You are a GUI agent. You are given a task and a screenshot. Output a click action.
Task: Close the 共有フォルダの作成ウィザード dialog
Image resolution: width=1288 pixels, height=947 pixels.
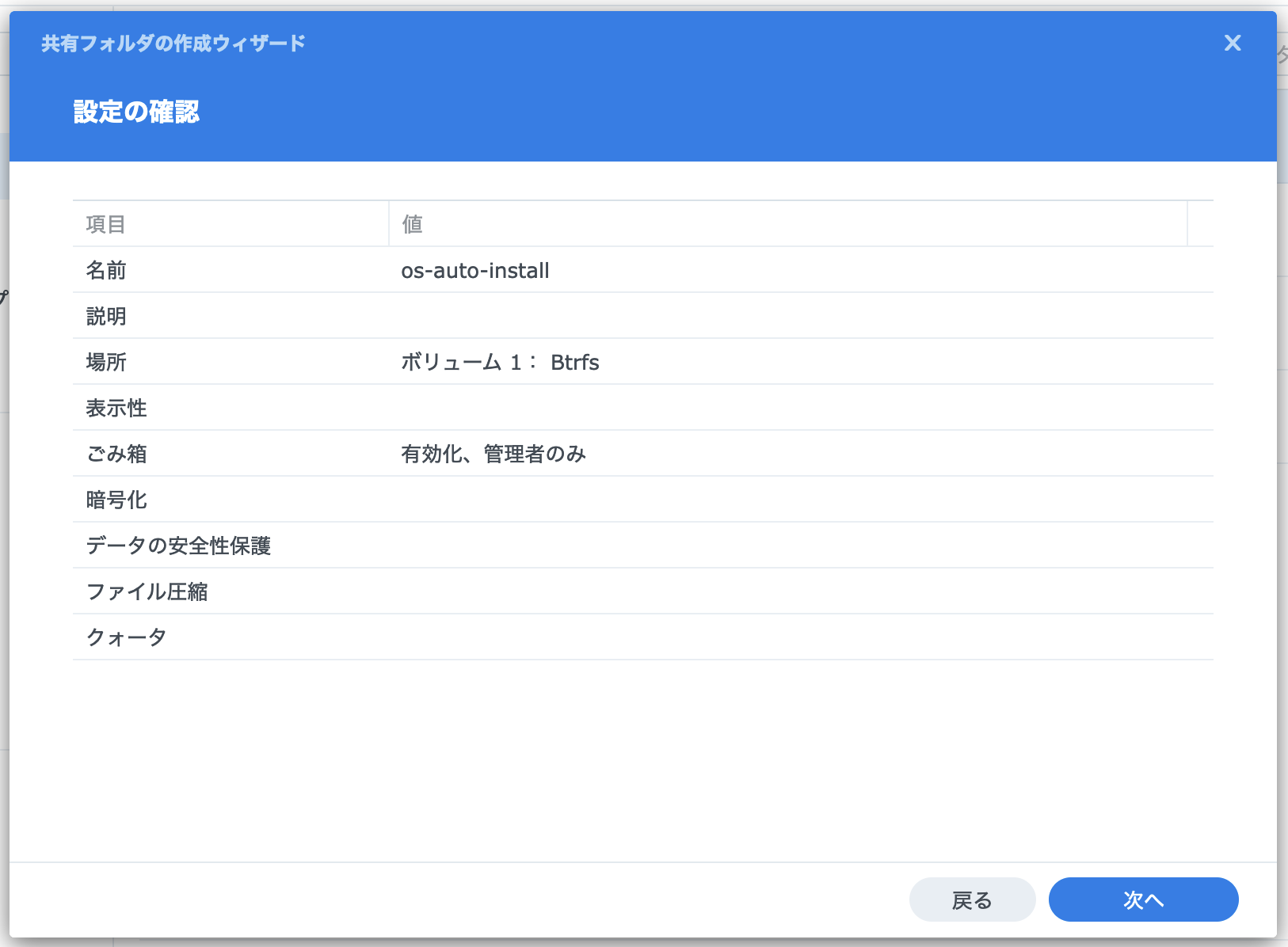[x=1233, y=44]
